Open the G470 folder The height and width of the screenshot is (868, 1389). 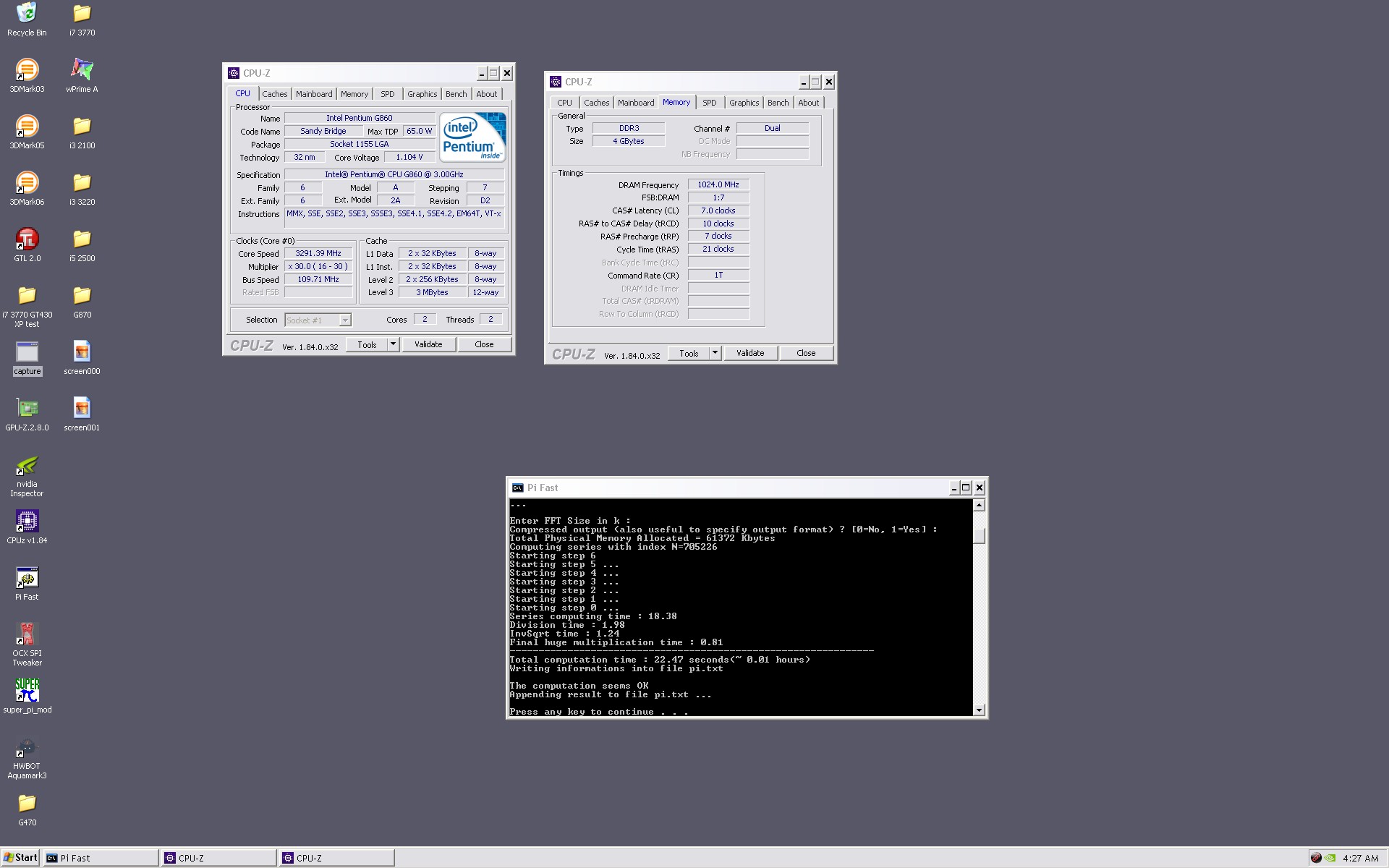point(27,809)
